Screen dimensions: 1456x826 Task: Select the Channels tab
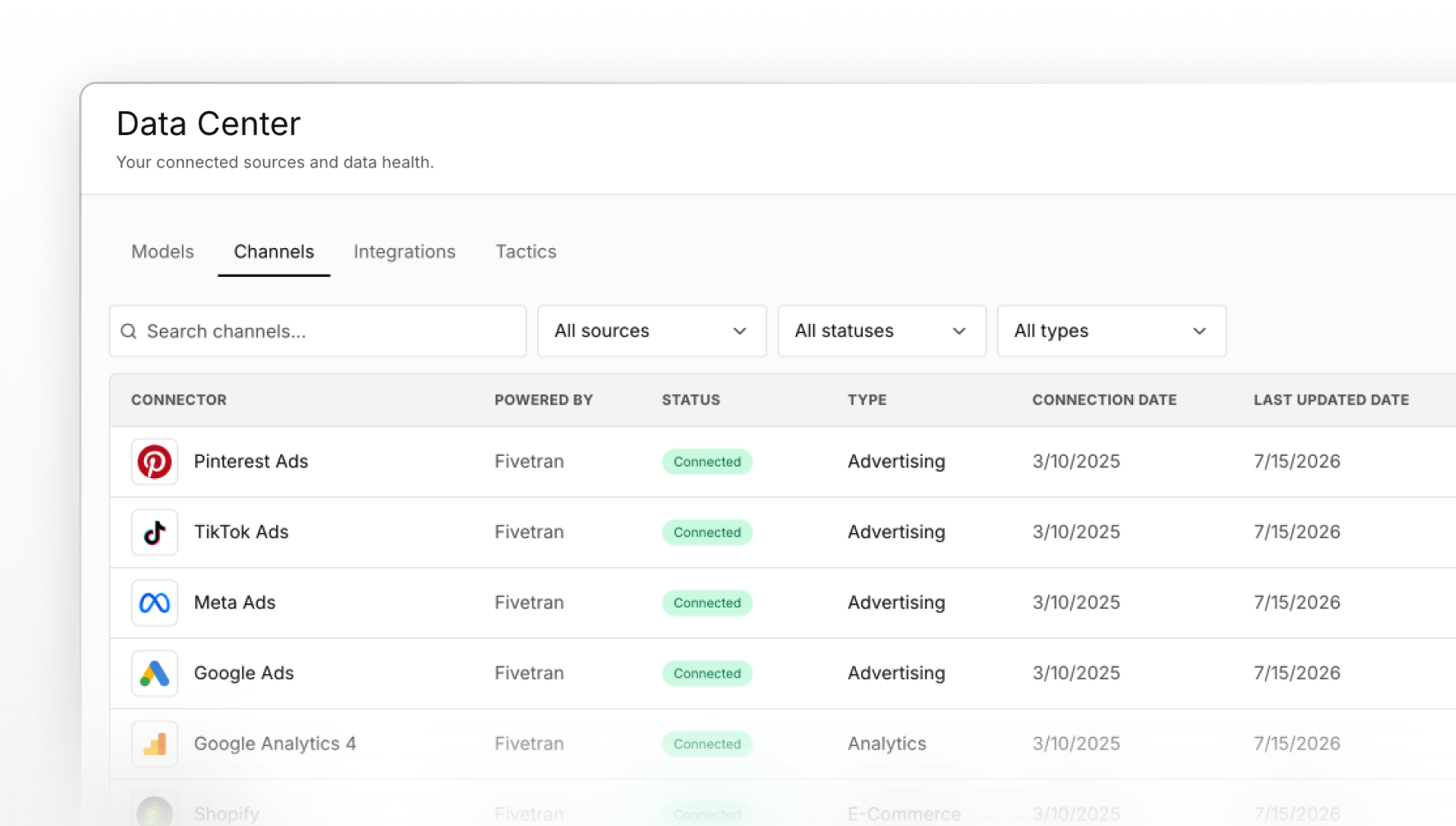click(274, 251)
